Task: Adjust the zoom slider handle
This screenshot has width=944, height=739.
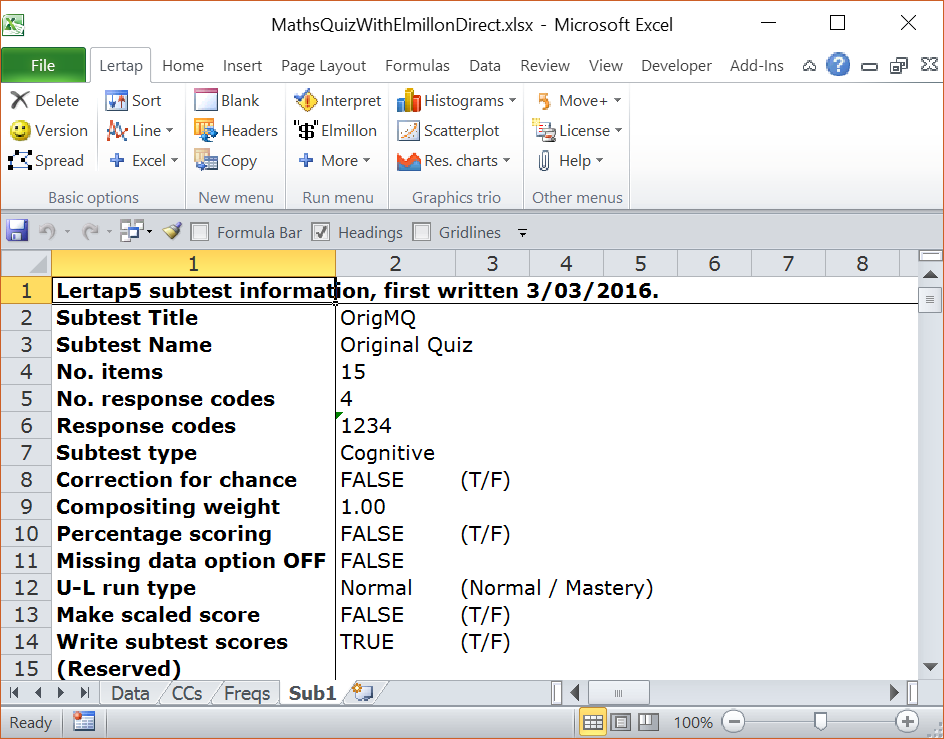Action: tap(820, 721)
